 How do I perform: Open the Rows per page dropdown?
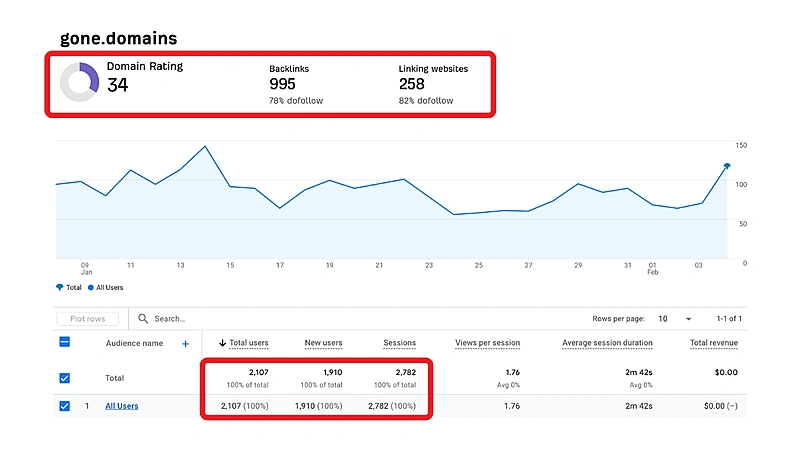(674, 318)
